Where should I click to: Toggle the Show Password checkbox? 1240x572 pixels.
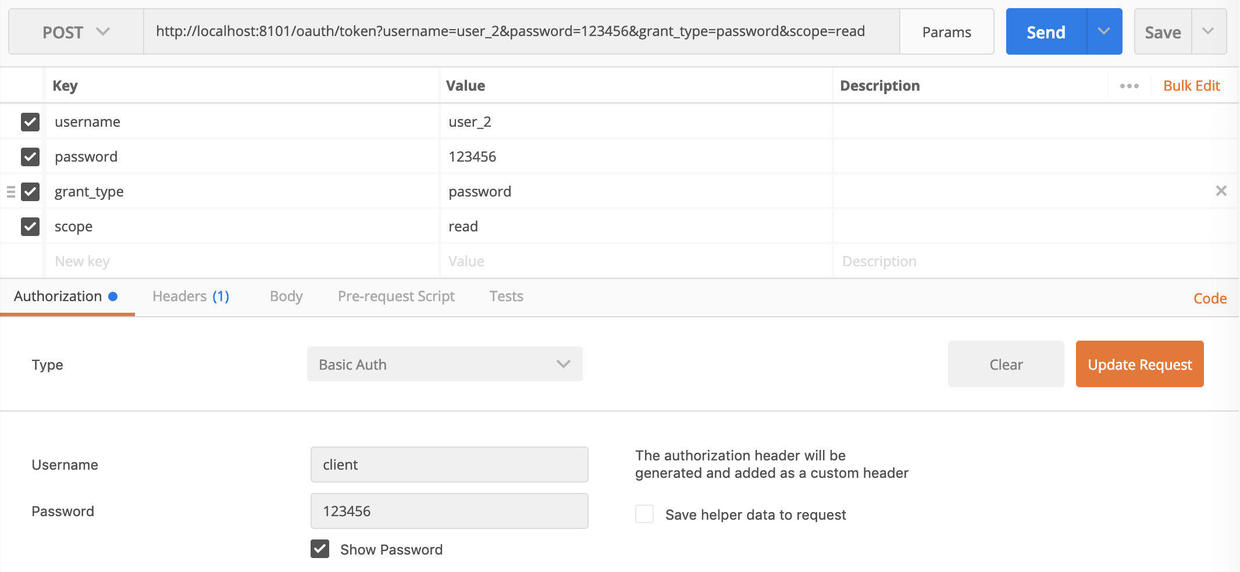[320, 549]
